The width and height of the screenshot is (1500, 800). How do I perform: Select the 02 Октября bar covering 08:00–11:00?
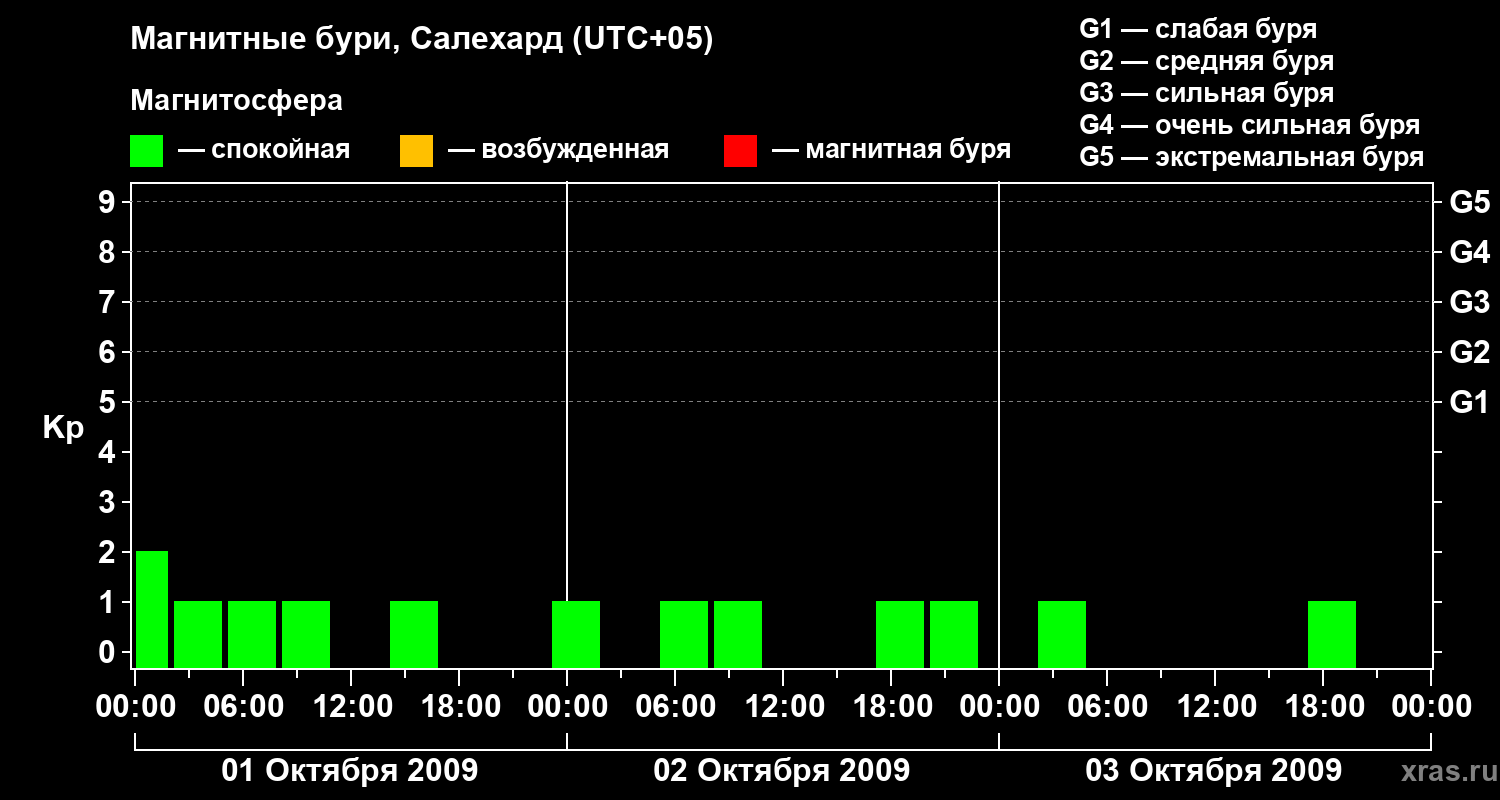(738, 634)
